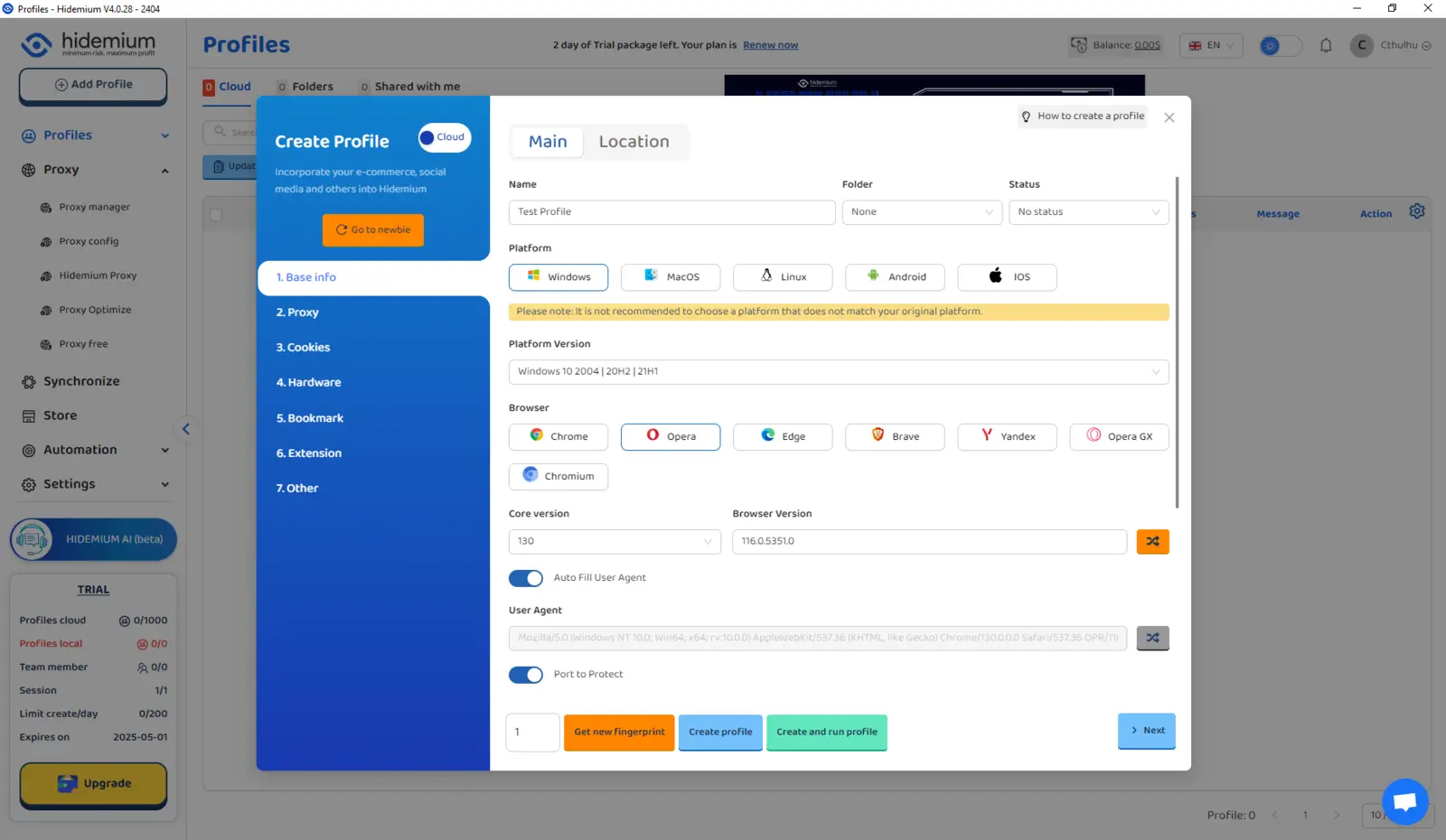Viewport: 1446px width, 840px height.
Task: Choose Yandex browser
Action: click(x=1007, y=436)
